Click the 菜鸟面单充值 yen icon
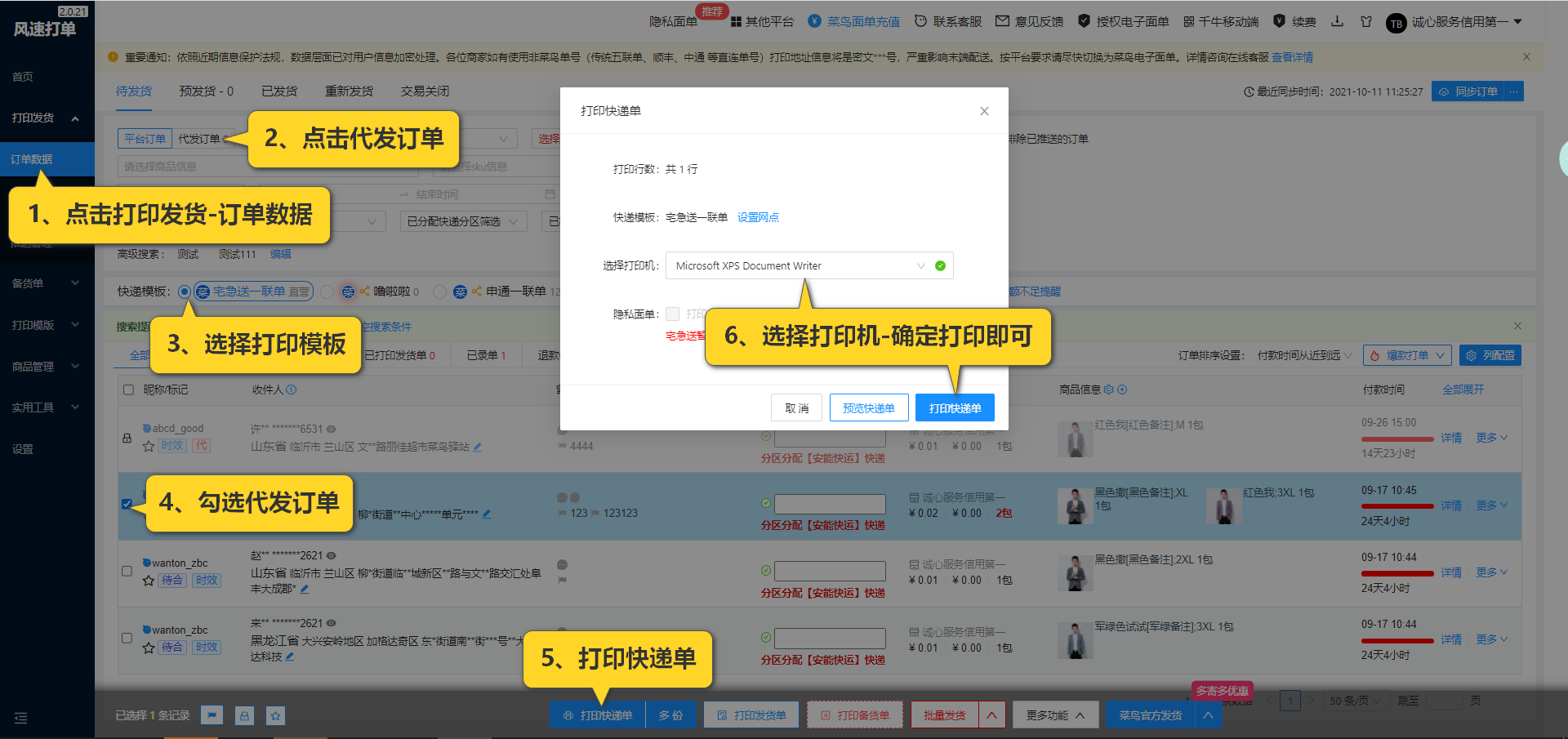 coord(814,21)
